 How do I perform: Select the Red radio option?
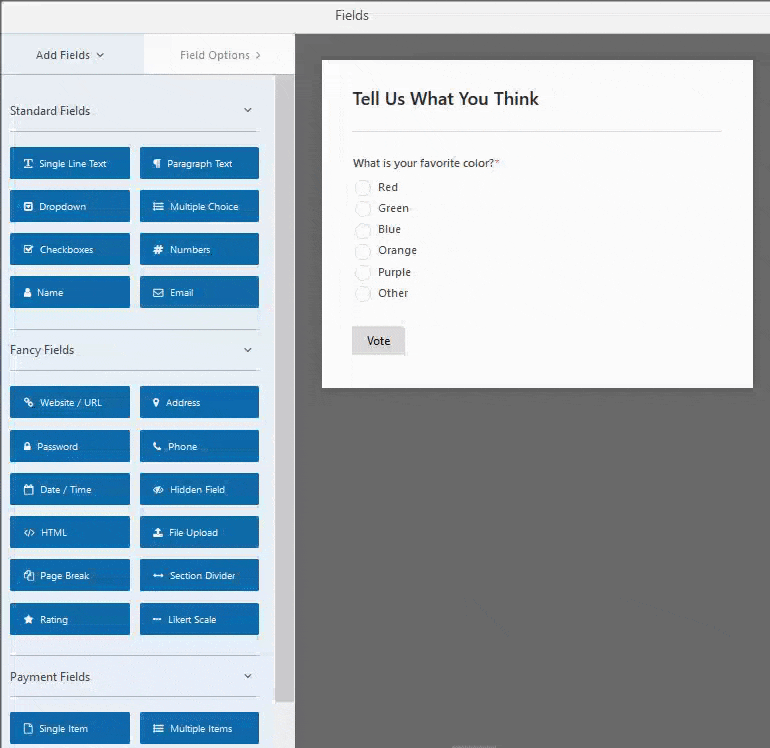[x=363, y=188]
